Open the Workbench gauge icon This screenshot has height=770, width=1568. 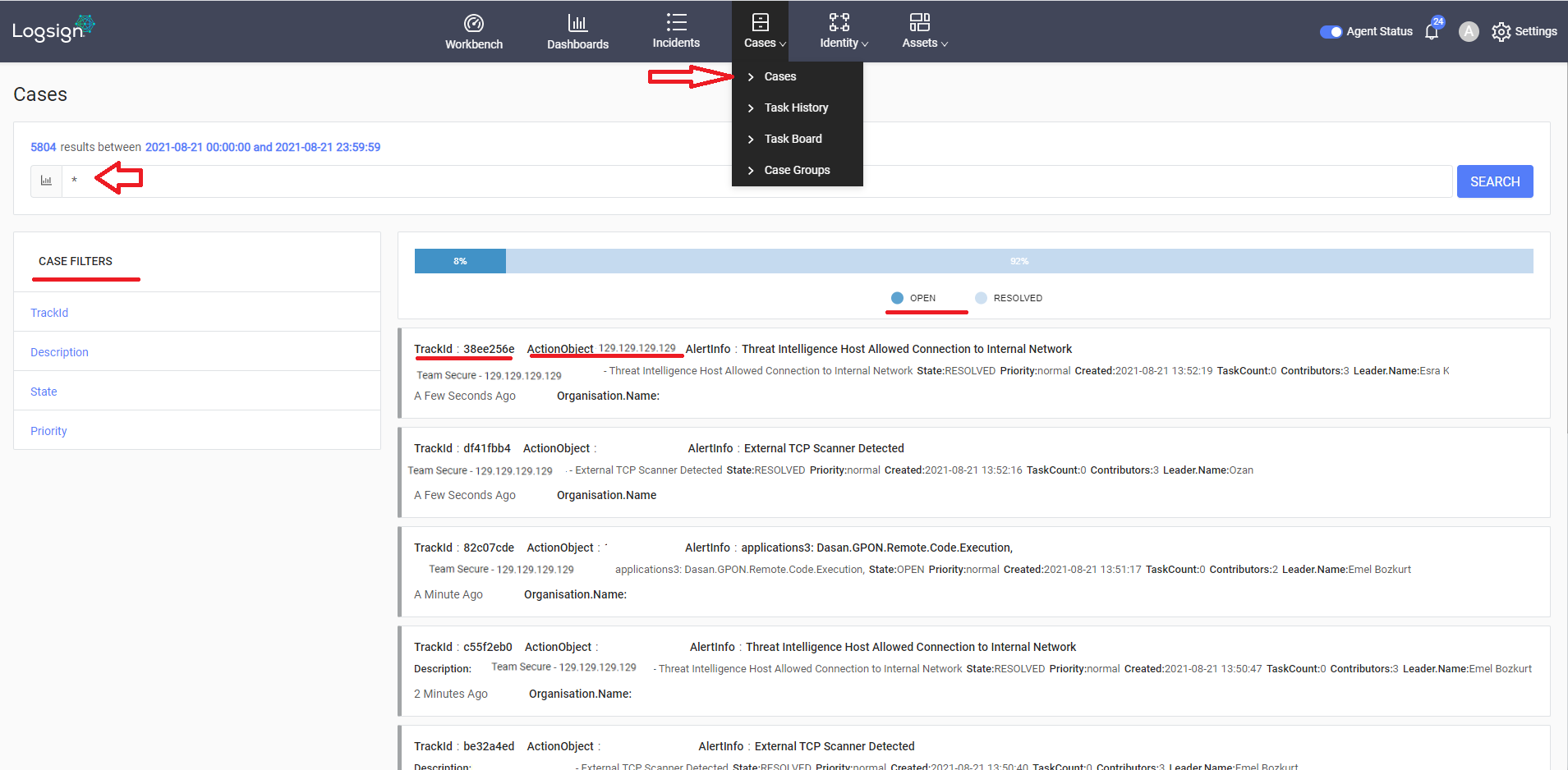coord(474,23)
